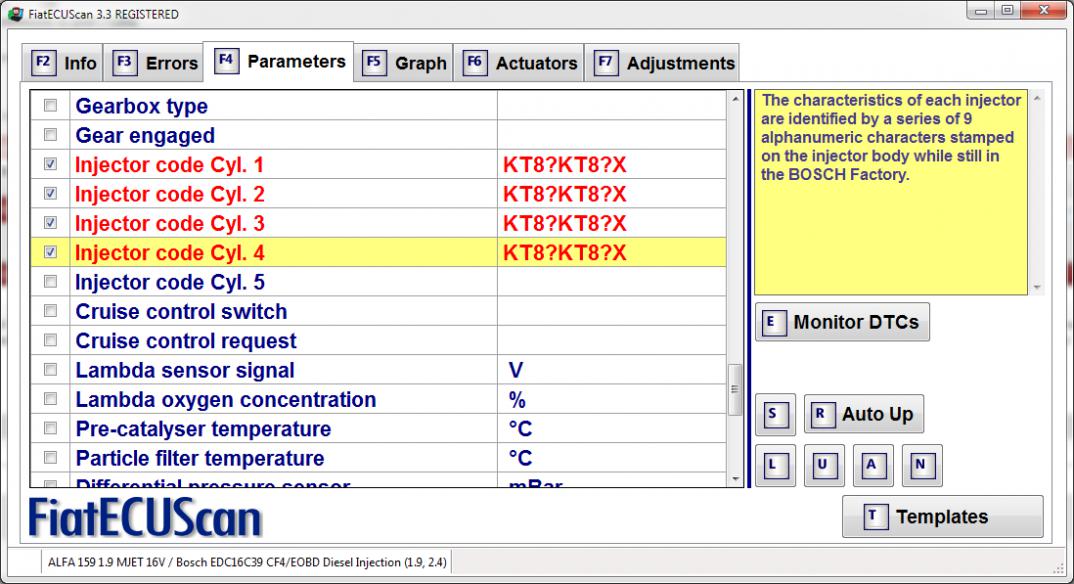Click the A button
The height and width of the screenshot is (584, 1074).
(873, 466)
